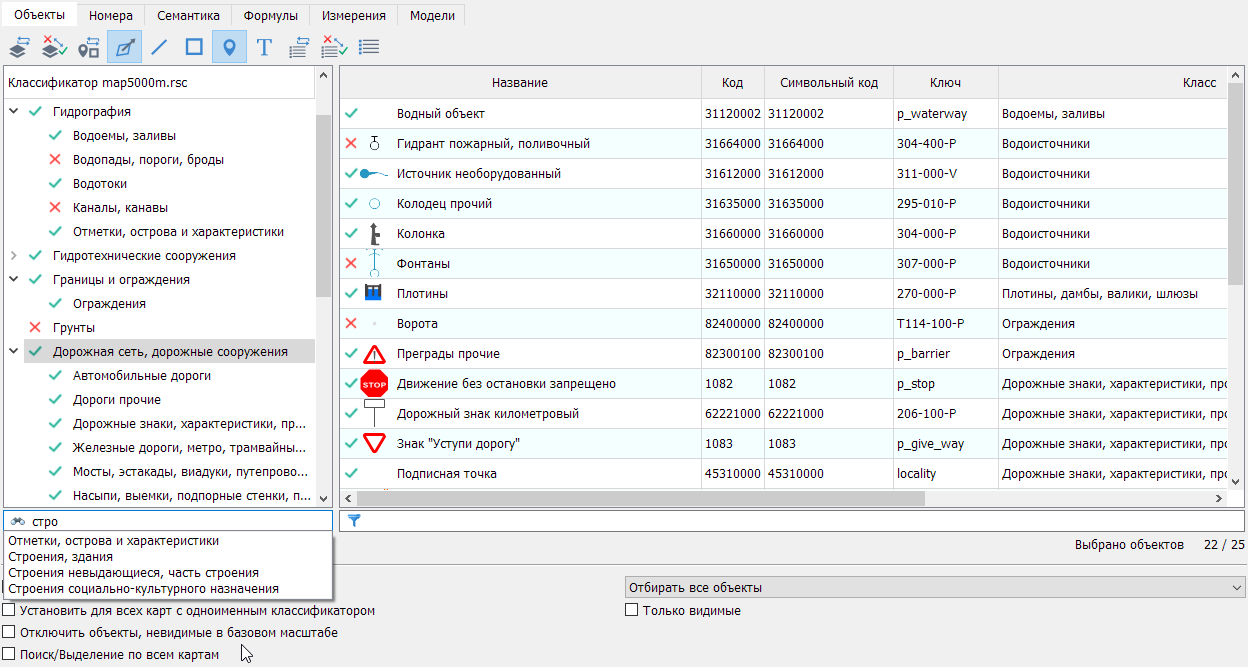Check 'Отключить объекты, невидимые в базовом масштабе'
This screenshot has width=1248, height=667.
tap(9, 632)
